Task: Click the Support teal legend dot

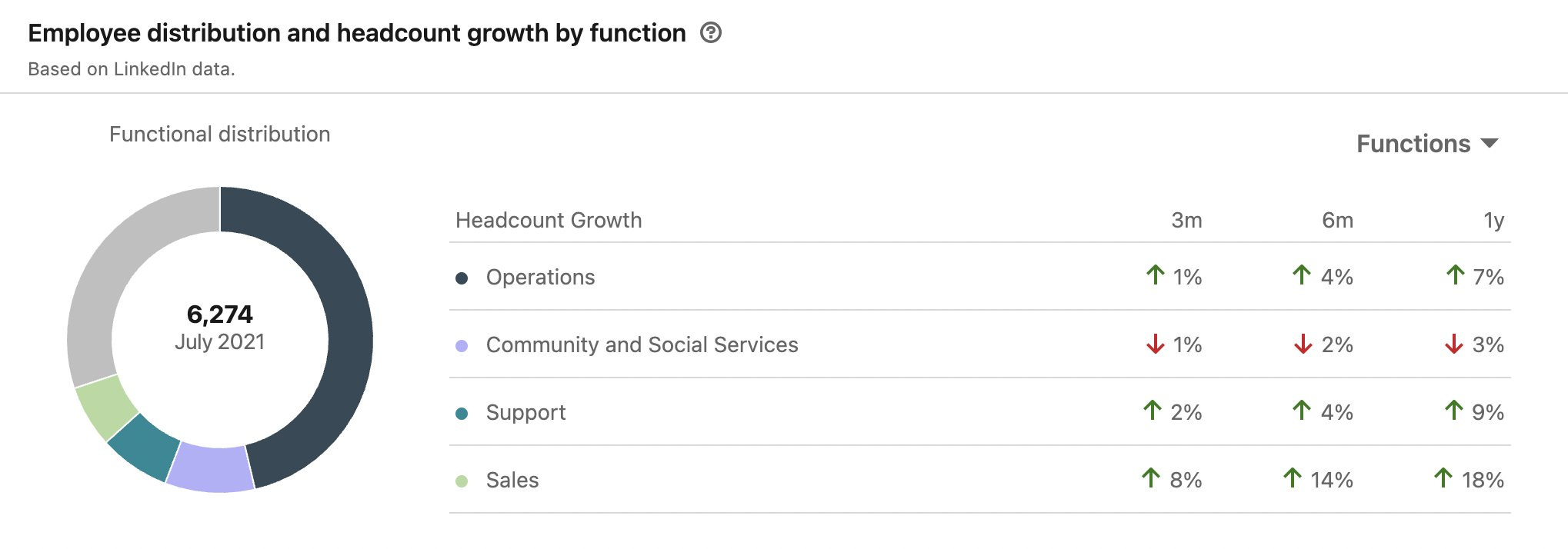Action: pyautogui.click(x=462, y=414)
